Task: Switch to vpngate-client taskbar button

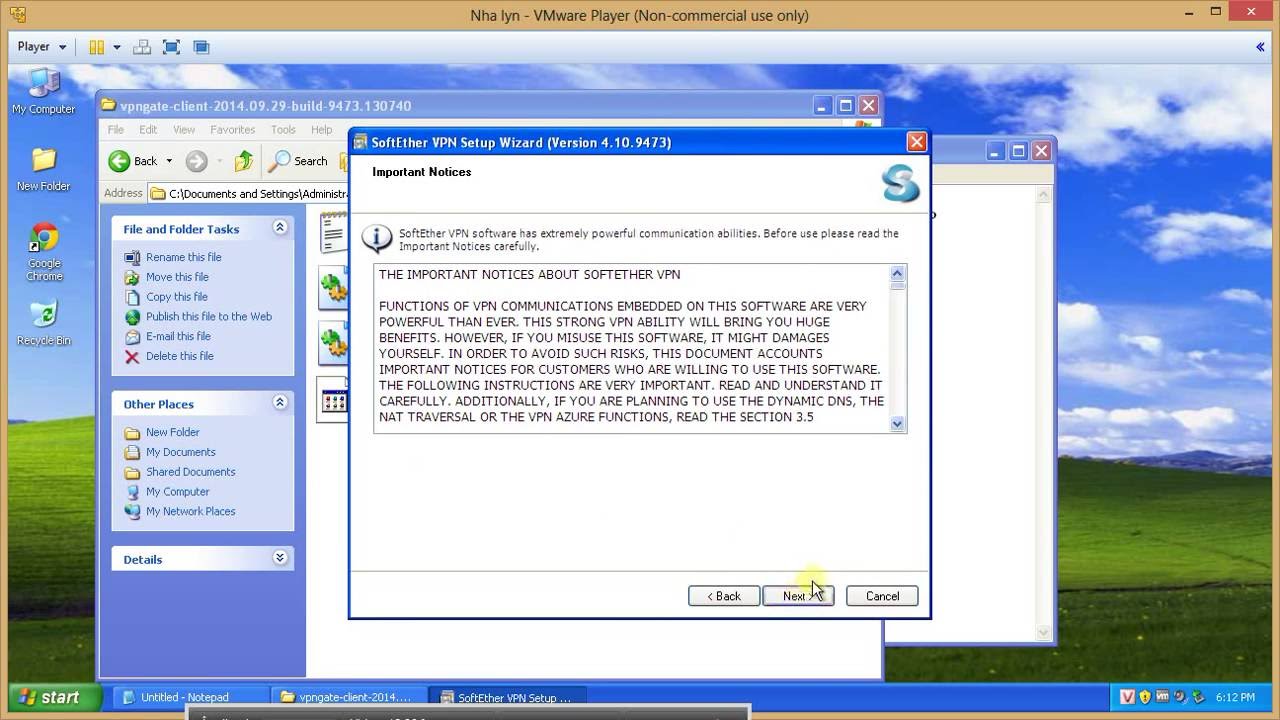Action: 348,697
